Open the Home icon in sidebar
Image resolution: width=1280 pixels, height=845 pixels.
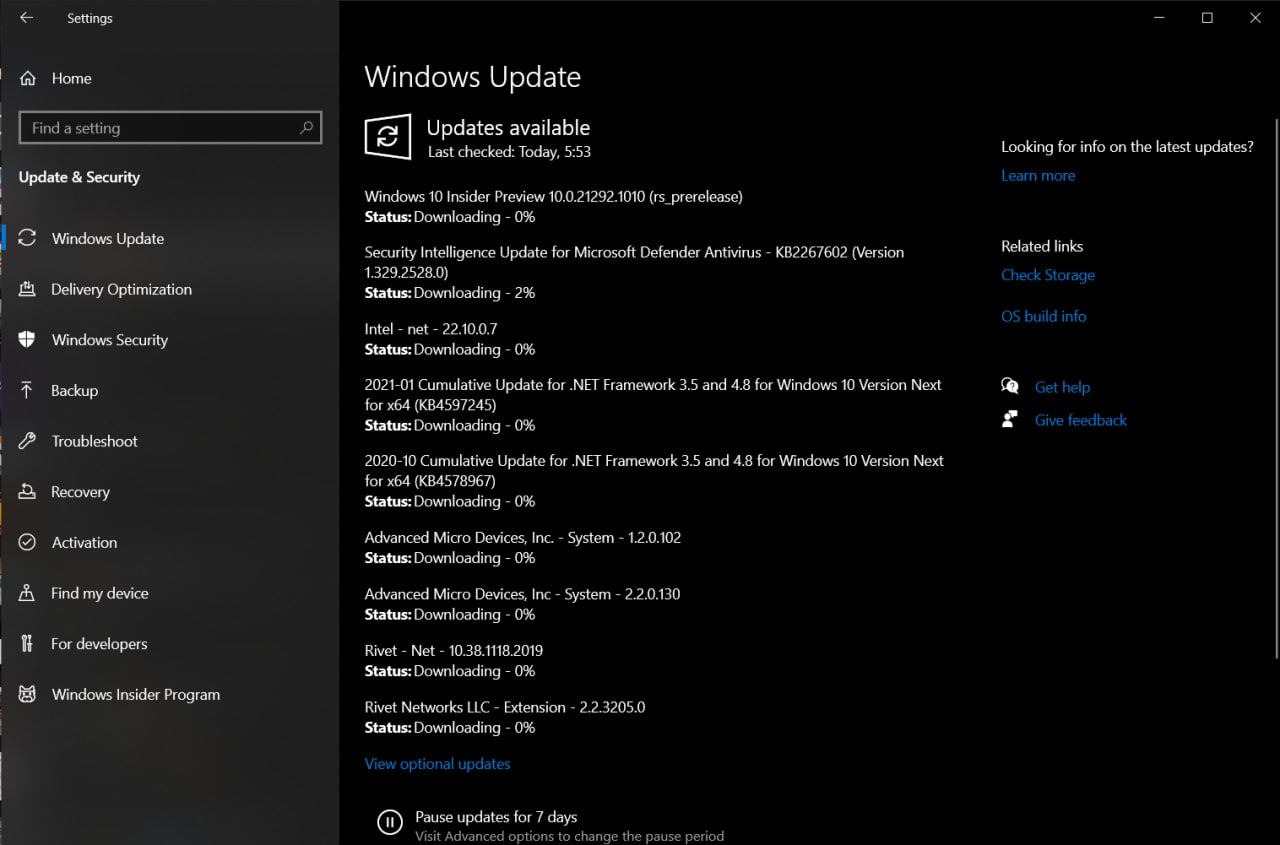28,78
